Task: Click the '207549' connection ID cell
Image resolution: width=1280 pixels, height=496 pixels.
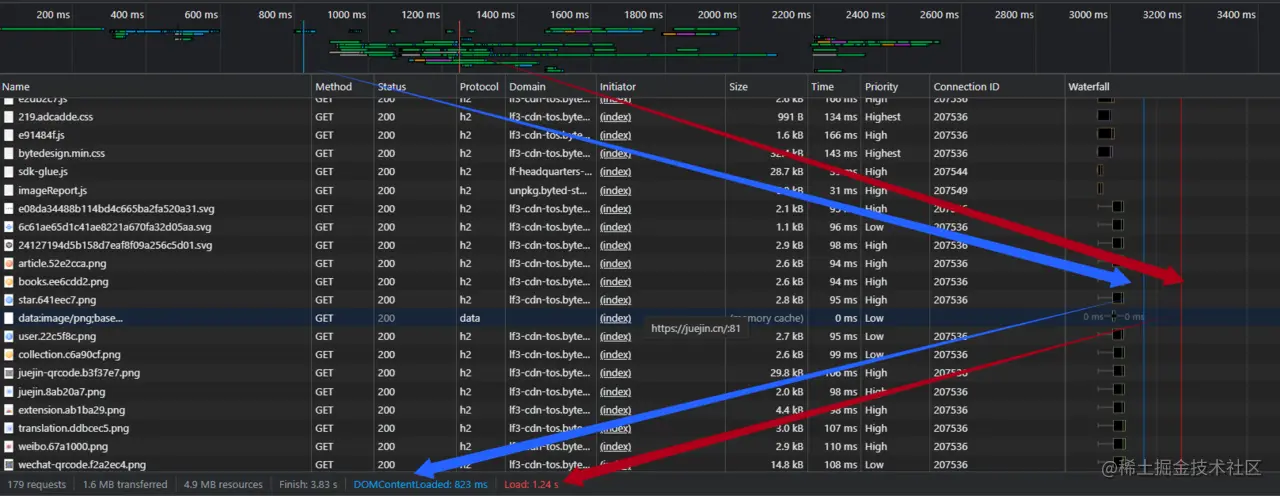Action: (x=950, y=190)
